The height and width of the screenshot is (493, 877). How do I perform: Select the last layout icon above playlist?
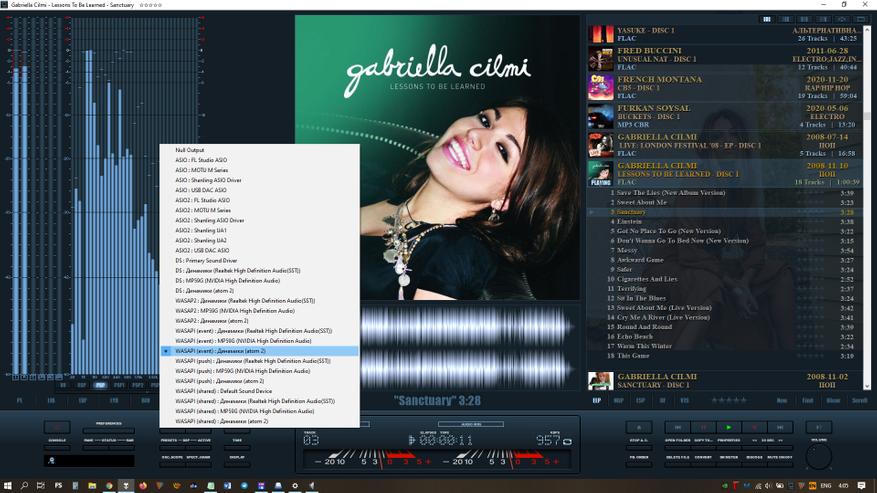[861, 19]
